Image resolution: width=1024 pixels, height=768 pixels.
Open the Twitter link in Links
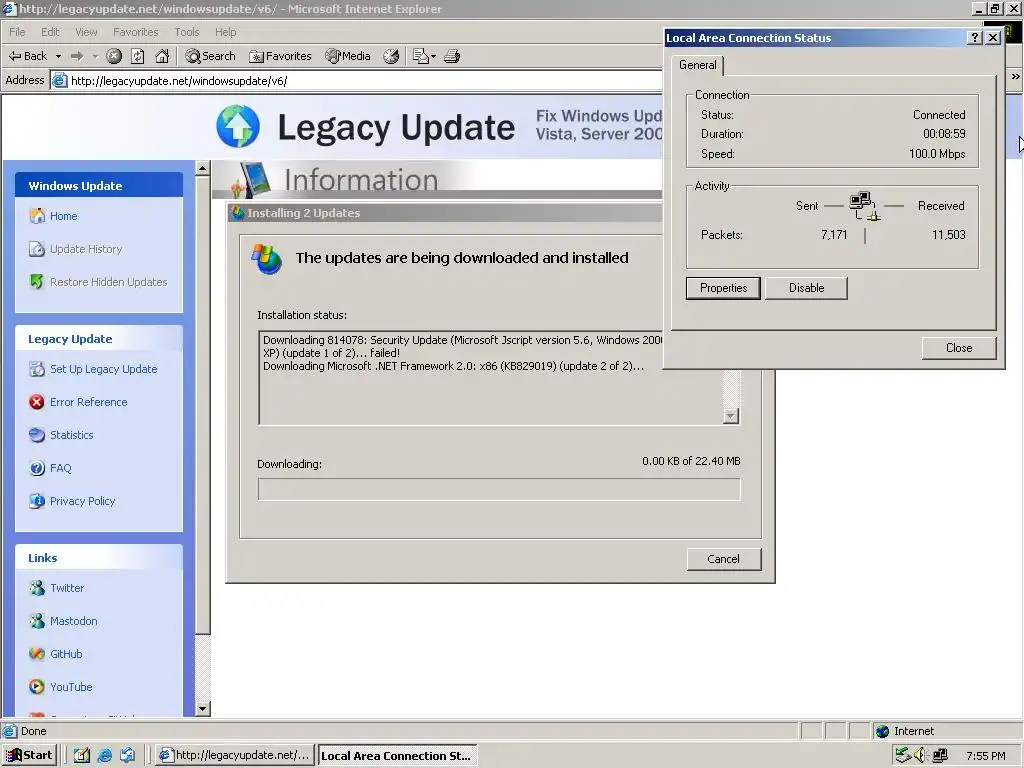tap(67, 588)
